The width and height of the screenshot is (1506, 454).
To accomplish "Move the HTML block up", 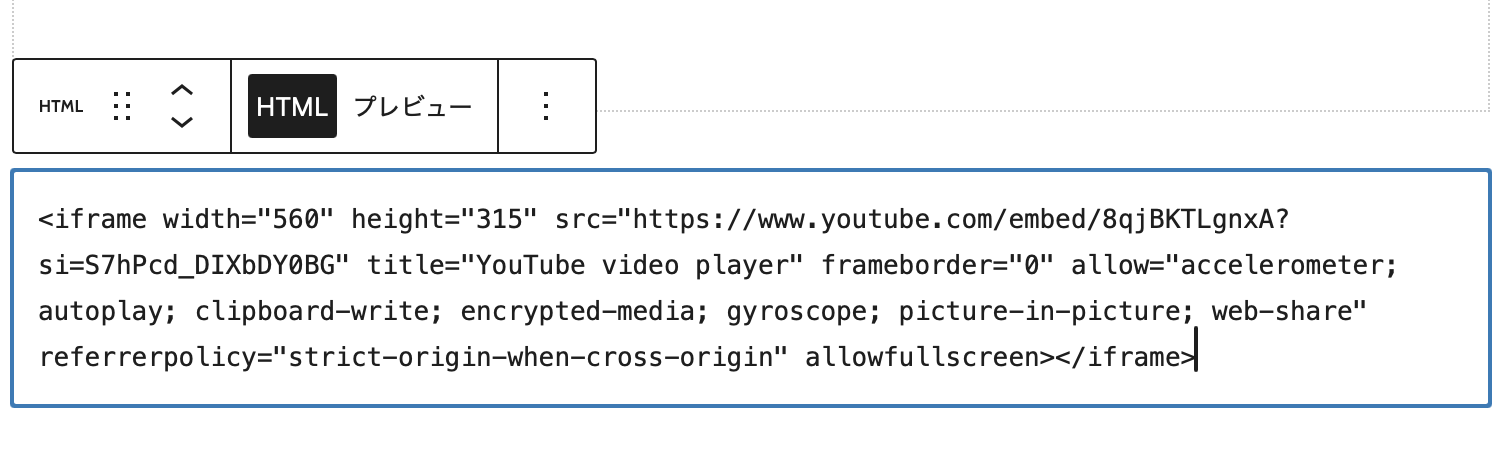I will pos(181,90).
